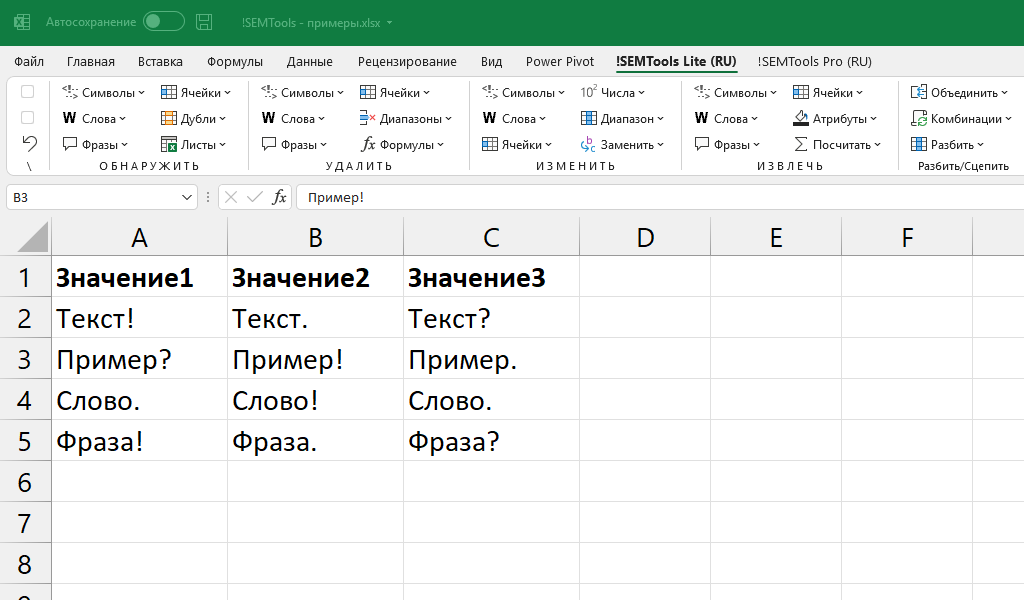Open the Диапазон dropdown in ИЗМЕНИТЬ group
The width and height of the screenshot is (1024, 600).
tap(622, 119)
